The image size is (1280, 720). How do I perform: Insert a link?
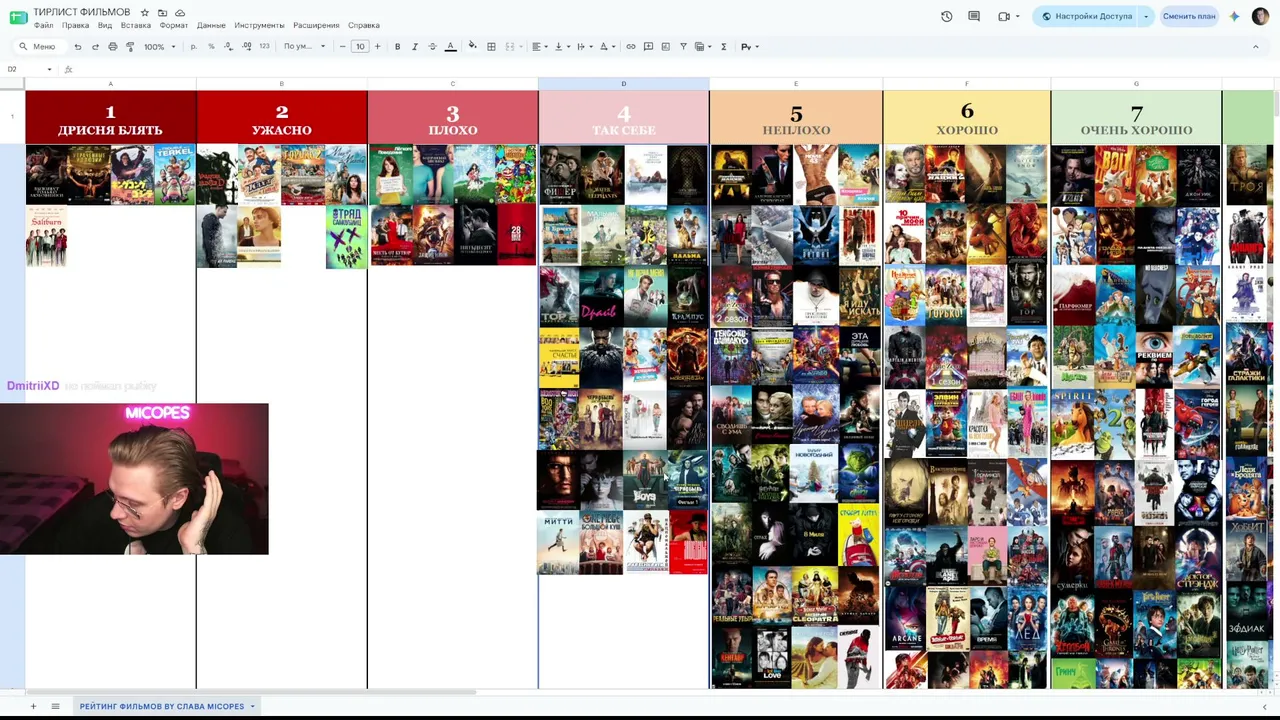click(630, 47)
